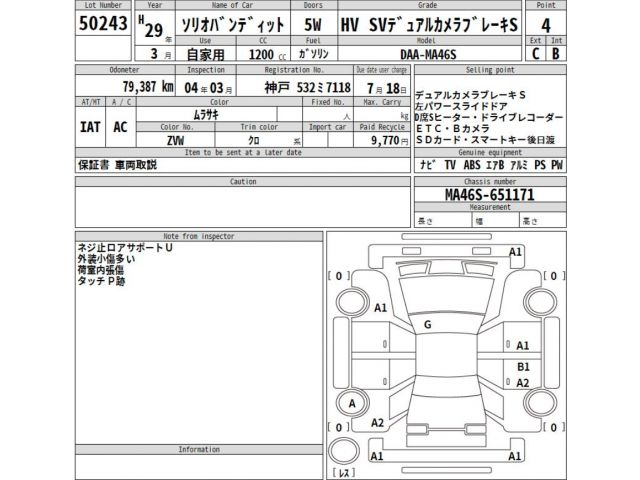Select the inspector note タッチP跡
The height and width of the screenshot is (480, 640).
tap(101, 281)
